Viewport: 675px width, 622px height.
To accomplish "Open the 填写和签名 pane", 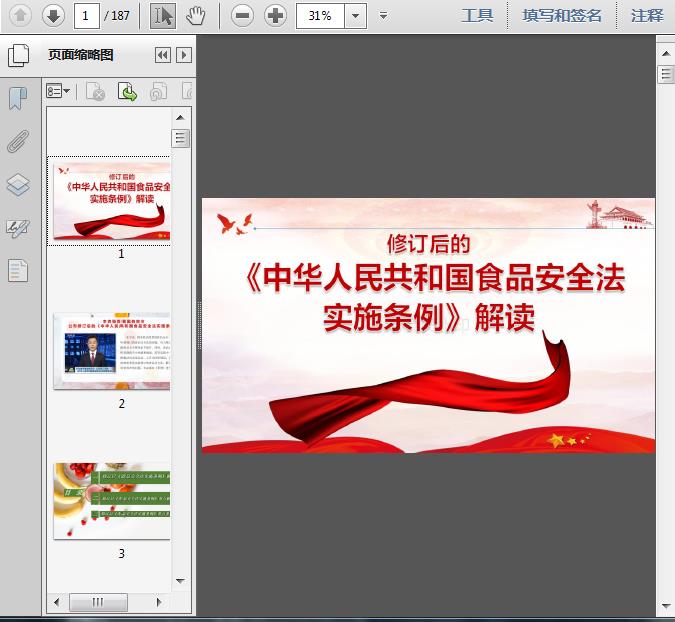I will pyautogui.click(x=561, y=16).
